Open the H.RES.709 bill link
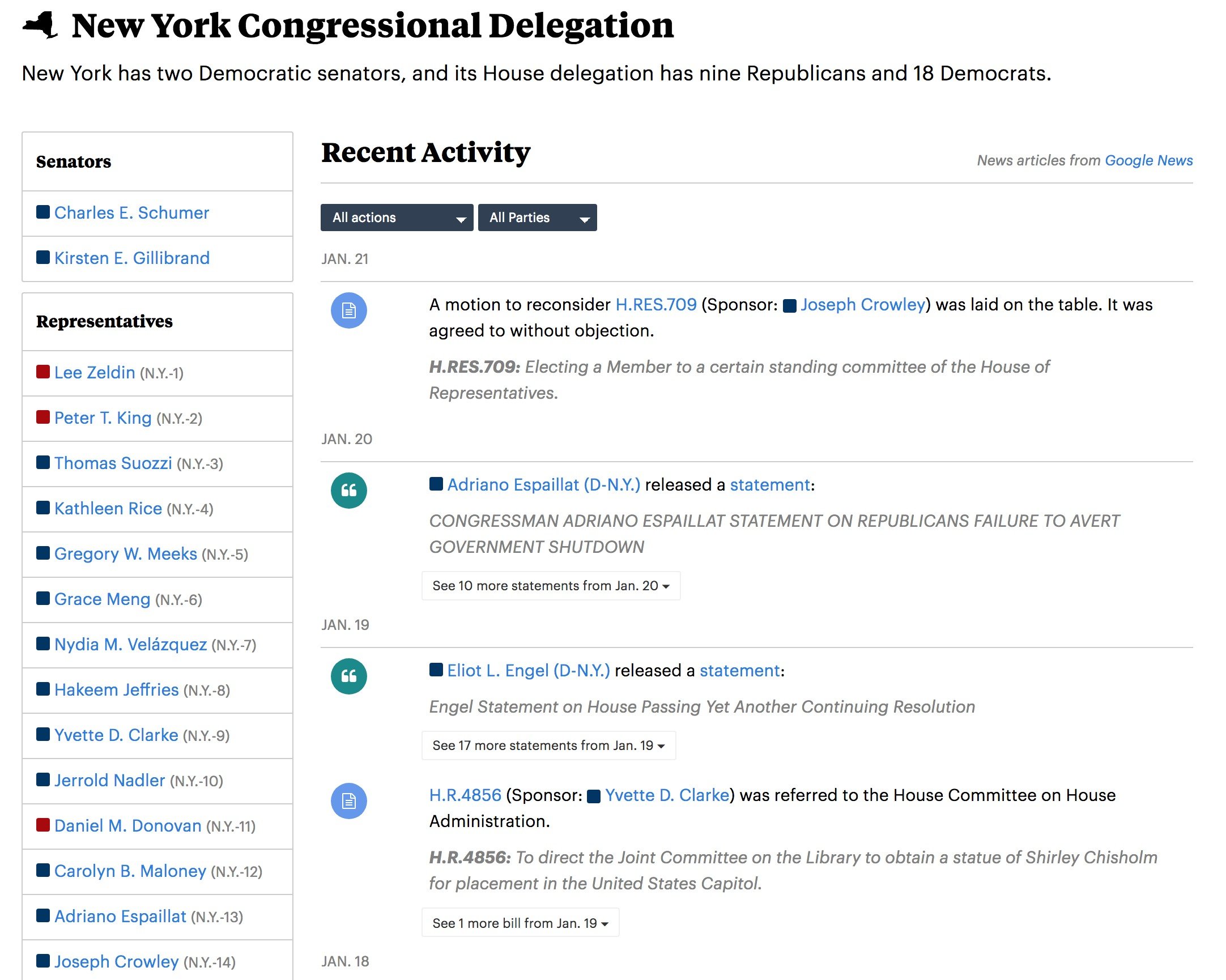This screenshot has height=980, width=1226. (655, 305)
